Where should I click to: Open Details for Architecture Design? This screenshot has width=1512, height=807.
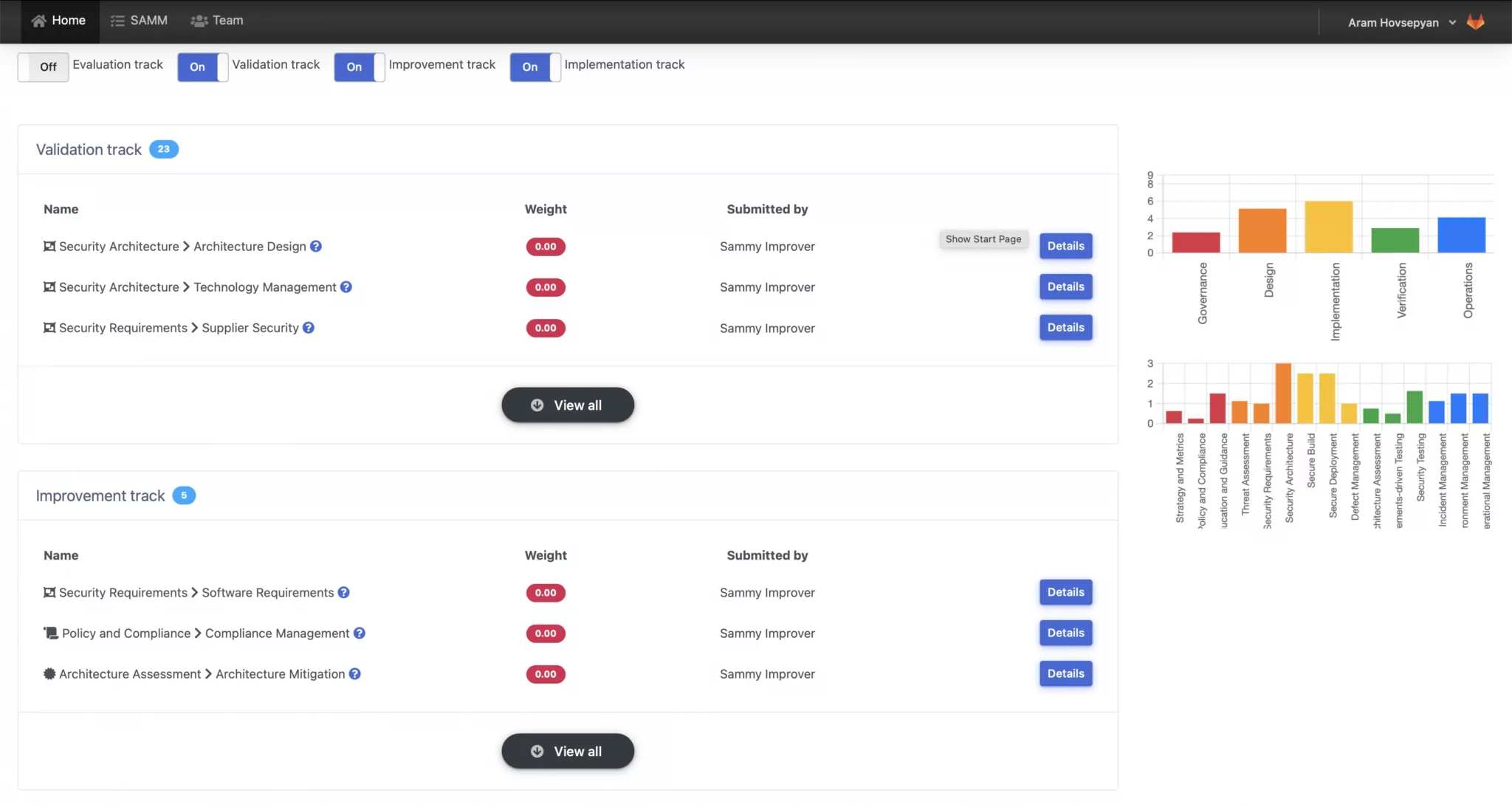tap(1065, 247)
